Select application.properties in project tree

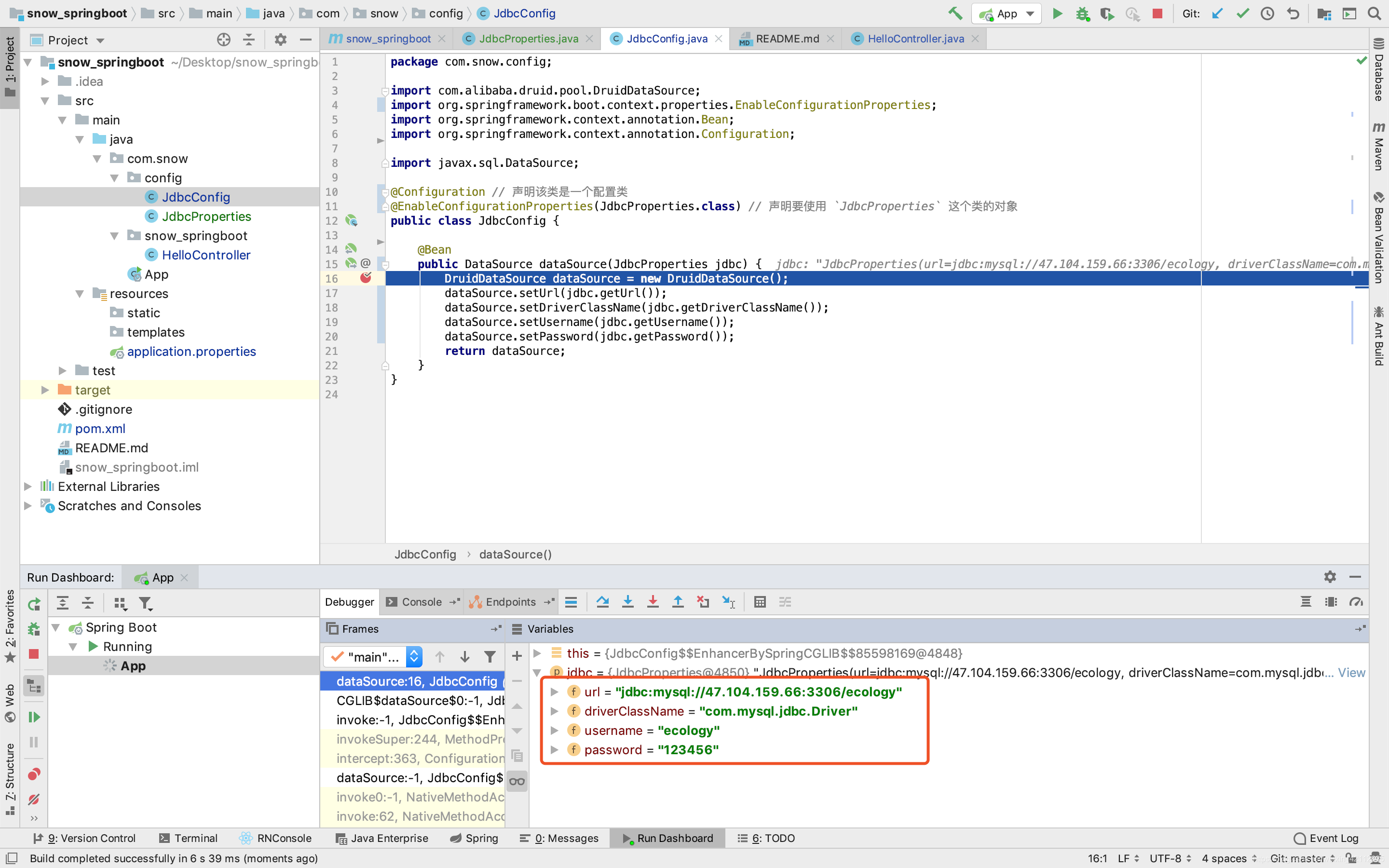191,352
